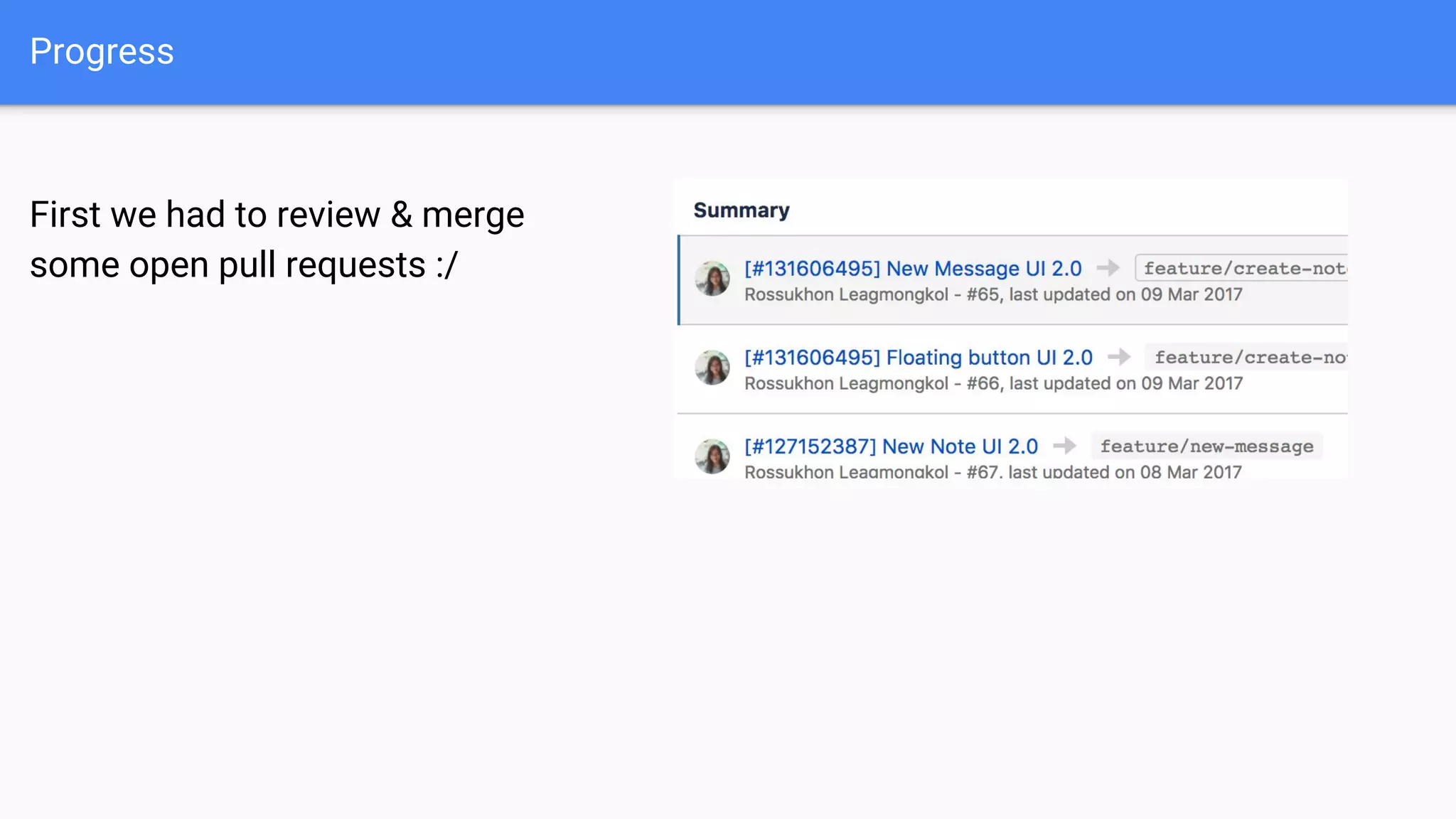This screenshot has width=1456, height=819.
Task: Click '#66, last updated on 09 Mar 2017' text
Action: click(1105, 383)
